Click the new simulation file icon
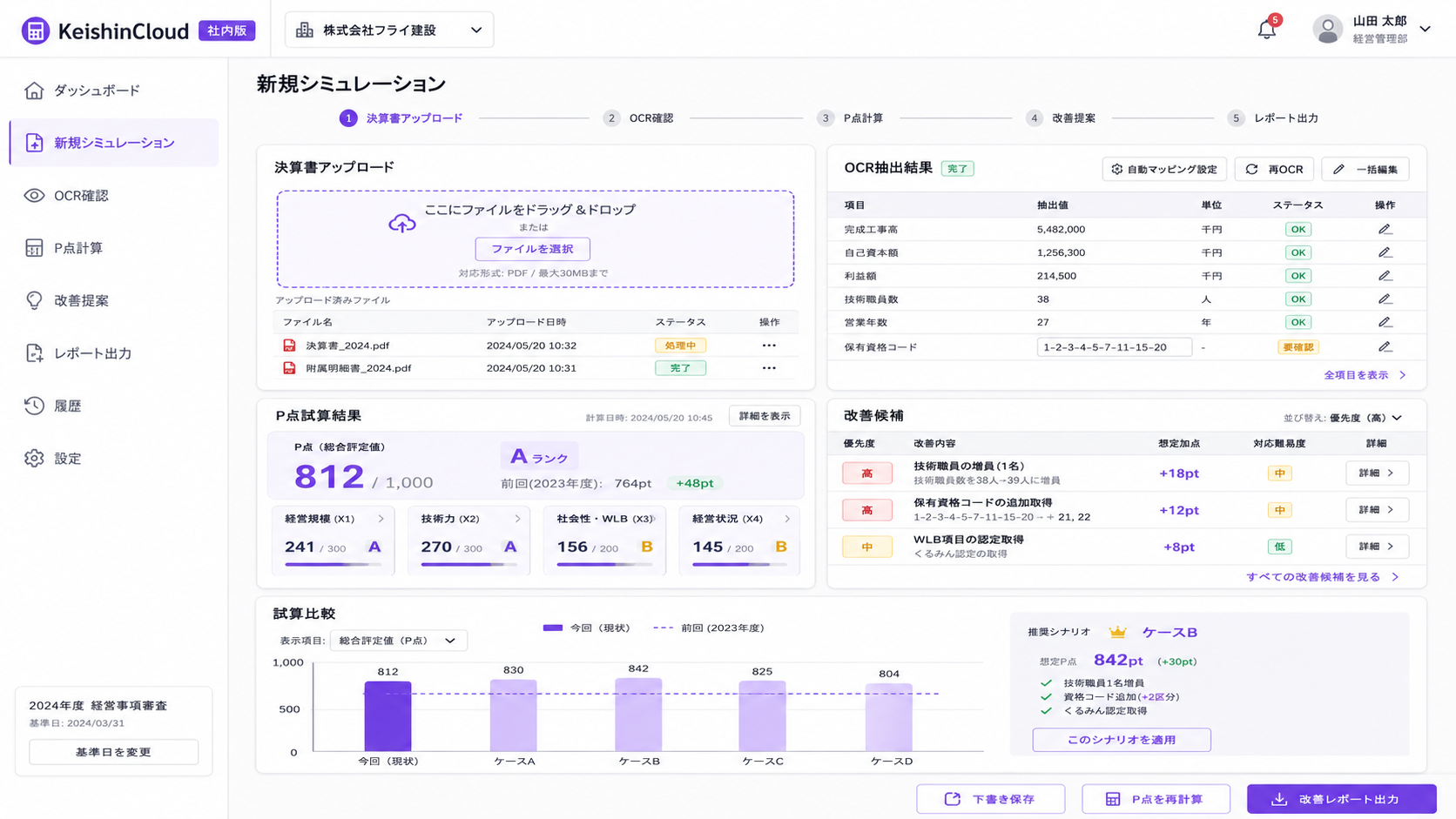The width and height of the screenshot is (1456, 819). (34, 143)
